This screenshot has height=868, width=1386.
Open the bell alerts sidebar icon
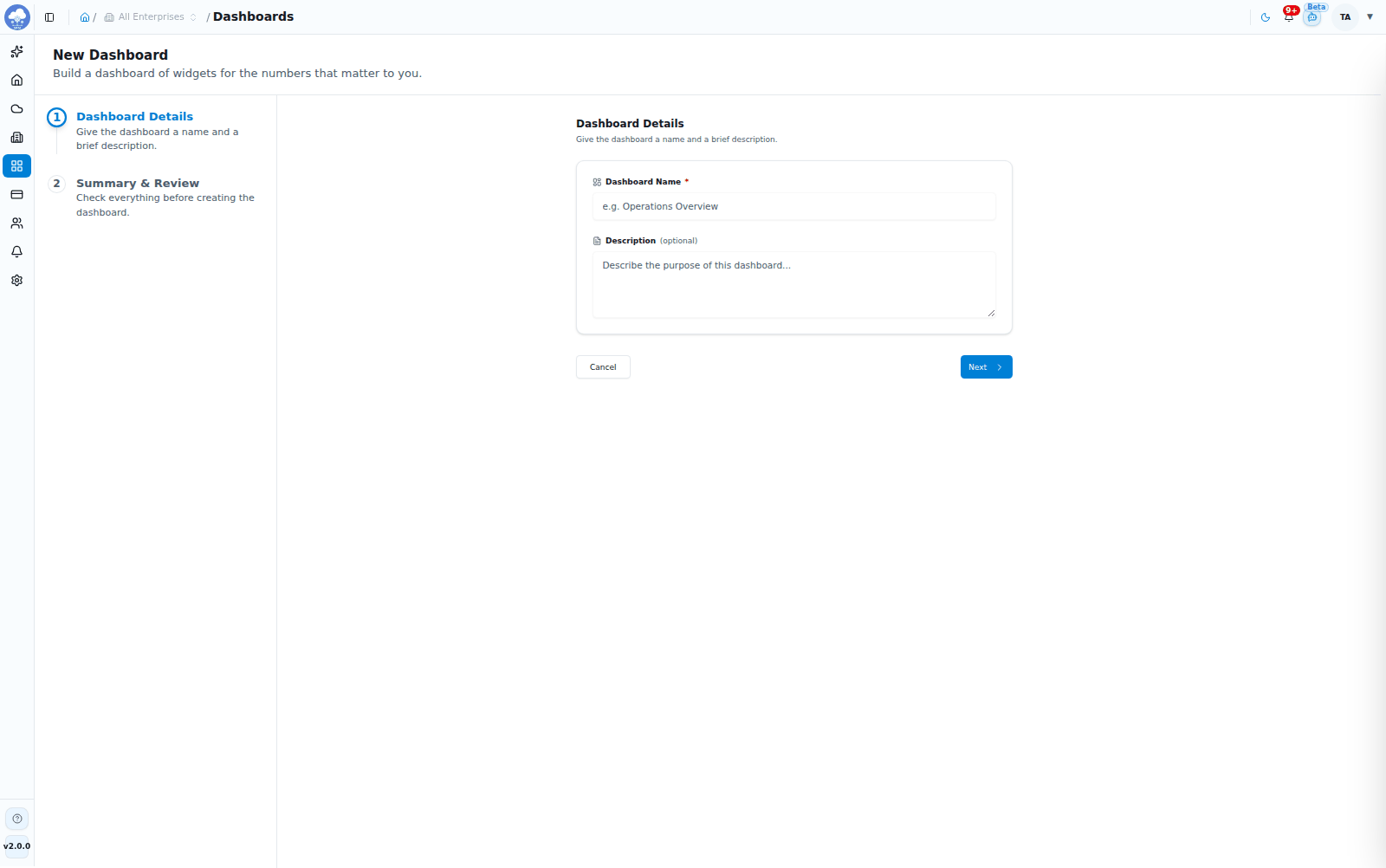pyautogui.click(x=16, y=252)
